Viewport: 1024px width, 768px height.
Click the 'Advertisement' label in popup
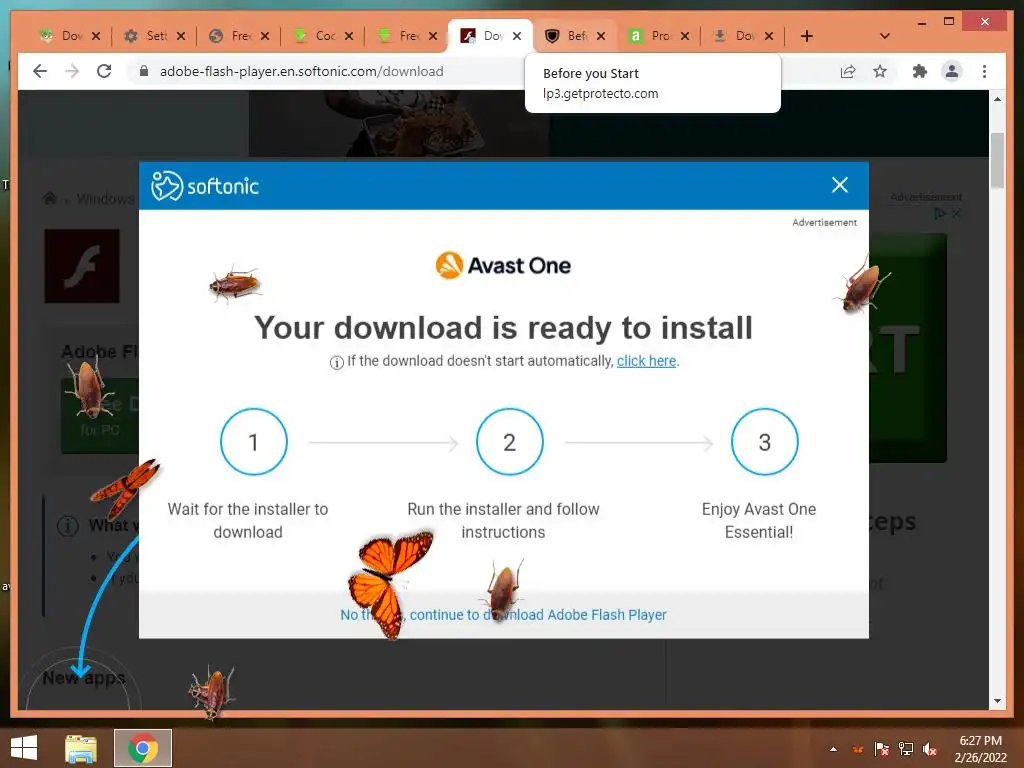tap(824, 223)
